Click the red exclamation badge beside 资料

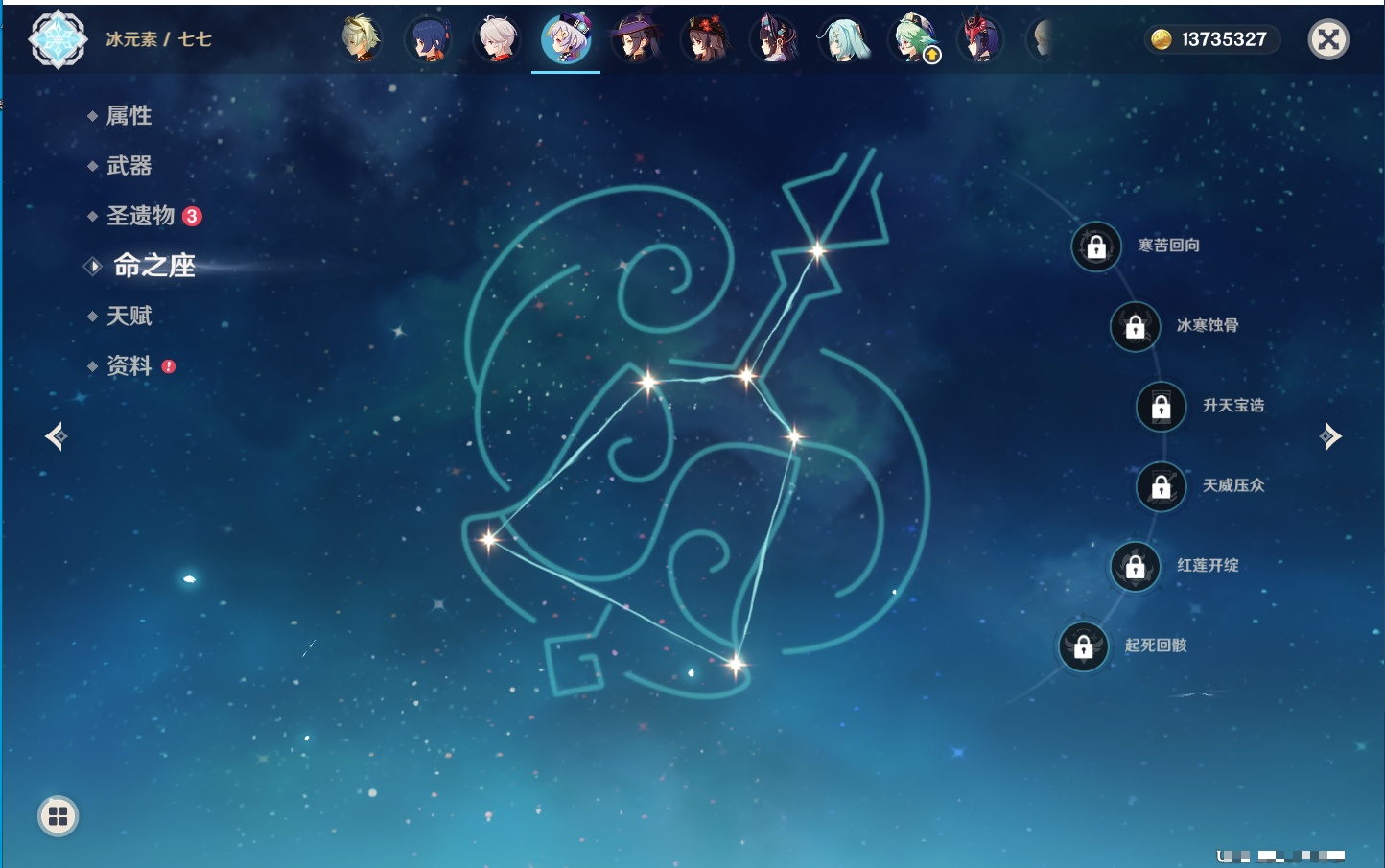coord(169,366)
